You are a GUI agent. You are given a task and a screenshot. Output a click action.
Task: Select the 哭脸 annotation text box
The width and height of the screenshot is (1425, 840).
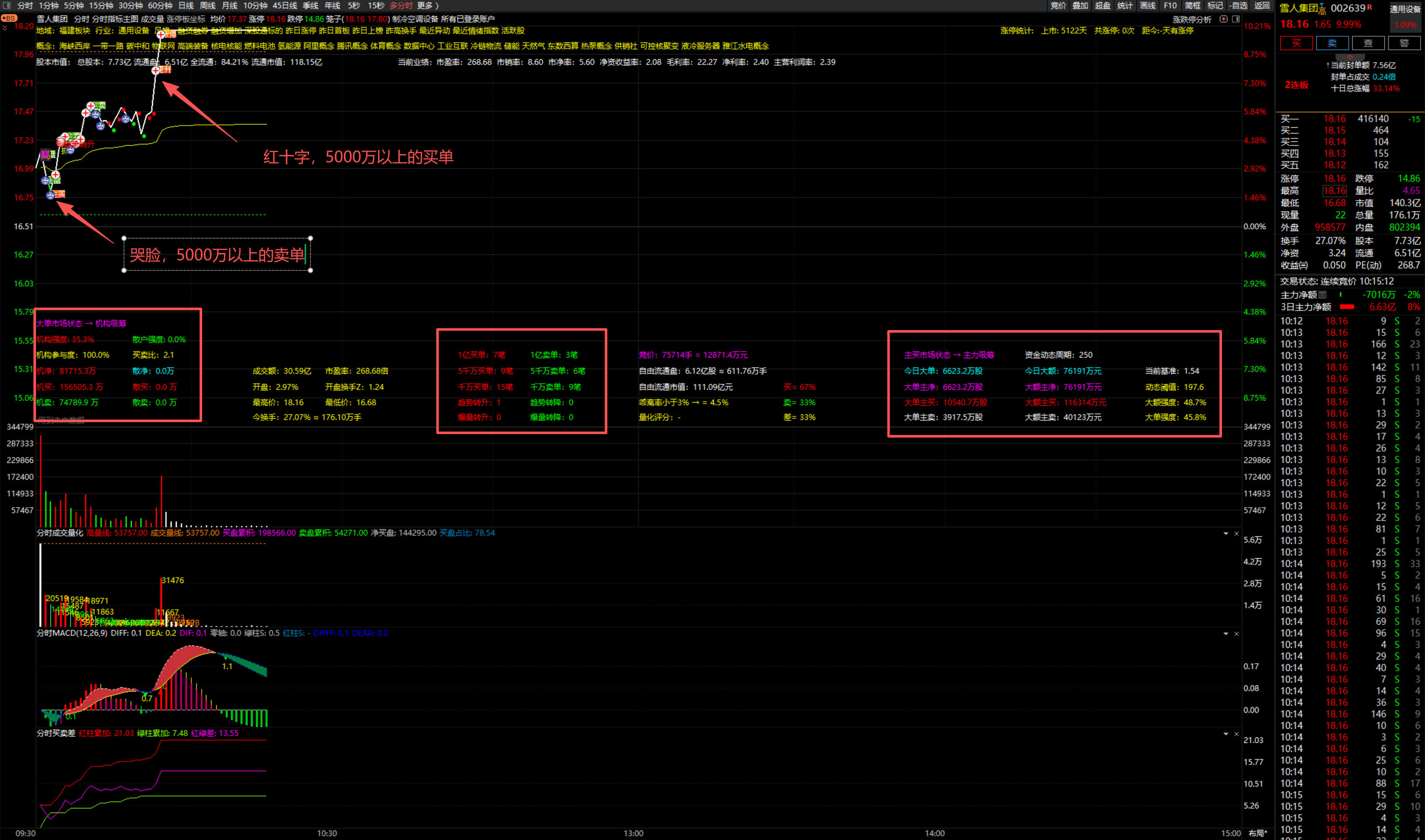coord(217,255)
